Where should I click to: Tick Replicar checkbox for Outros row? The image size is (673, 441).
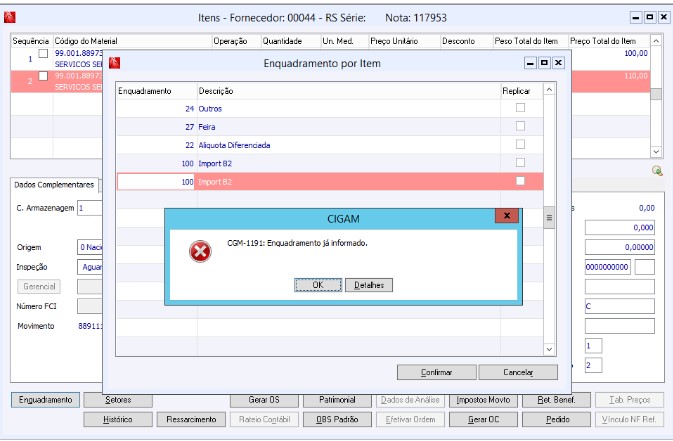tap(520, 108)
